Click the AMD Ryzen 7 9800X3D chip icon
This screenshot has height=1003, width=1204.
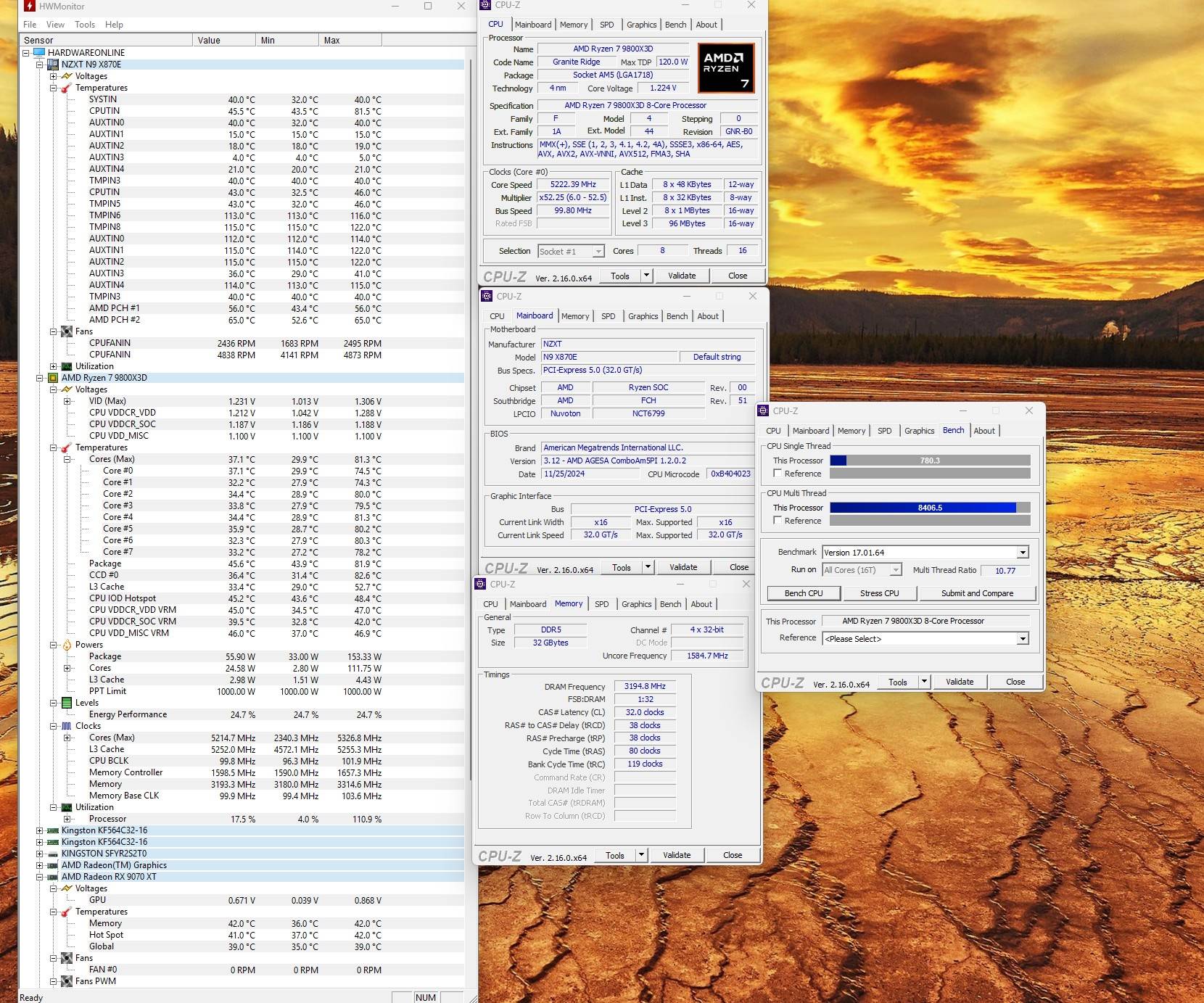coord(53,378)
